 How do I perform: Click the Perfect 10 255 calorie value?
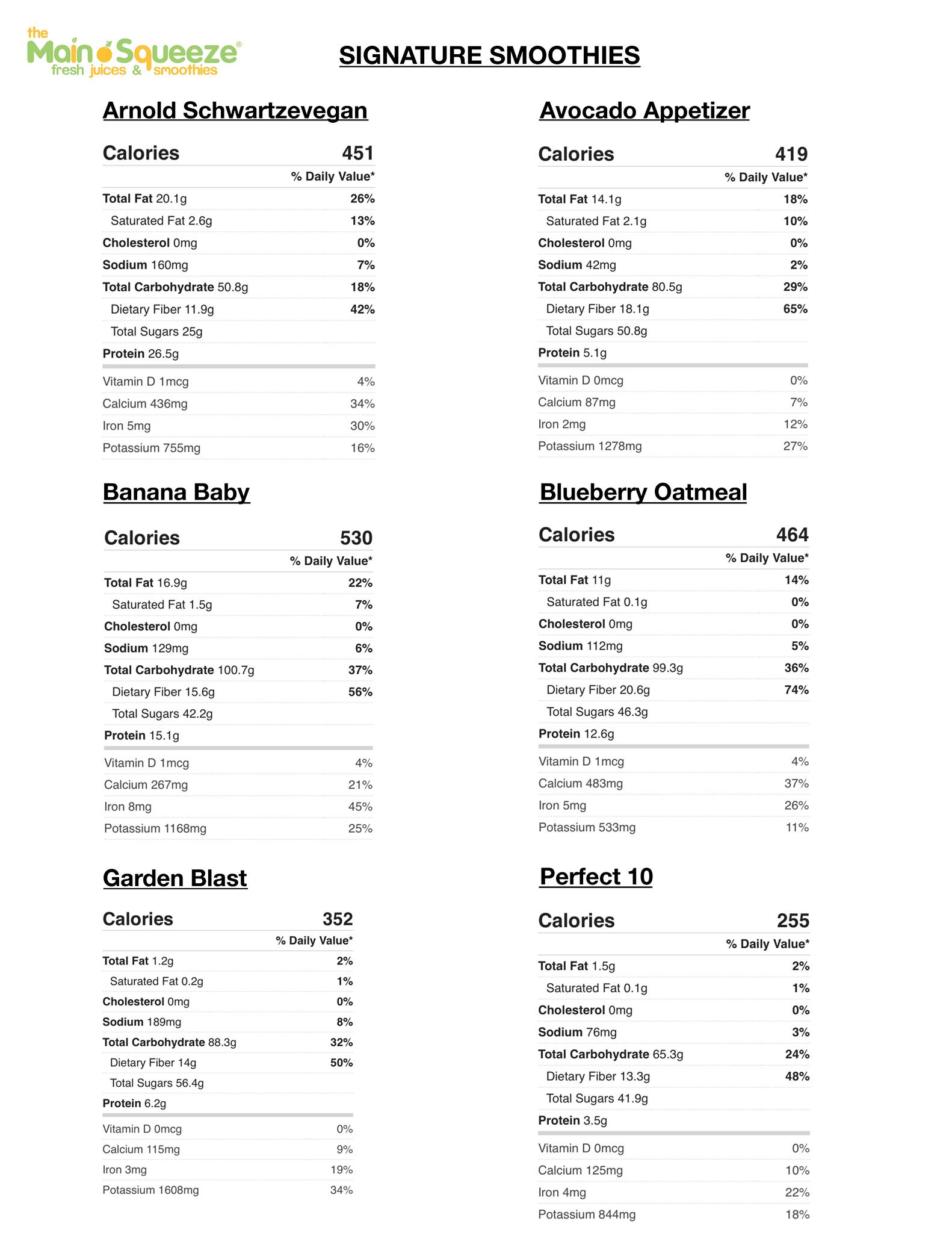click(x=793, y=921)
